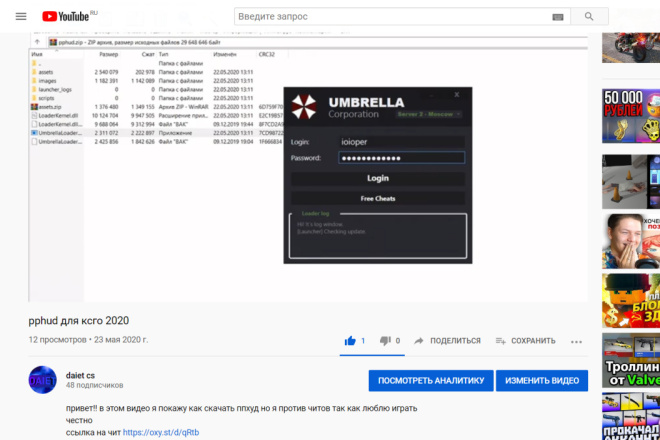Click the magnifier search button
The image size is (660, 440).
[589, 16]
